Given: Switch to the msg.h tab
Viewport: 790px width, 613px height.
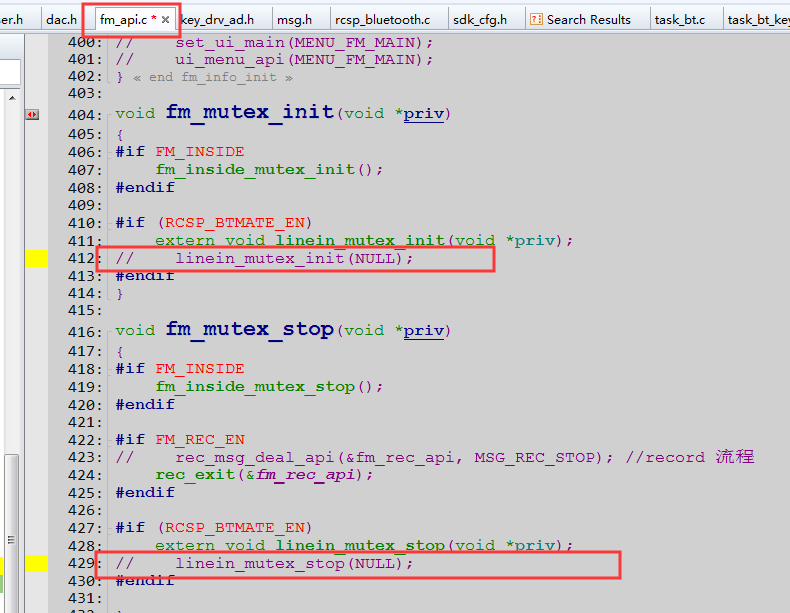Looking at the screenshot, I should tap(294, 20).
